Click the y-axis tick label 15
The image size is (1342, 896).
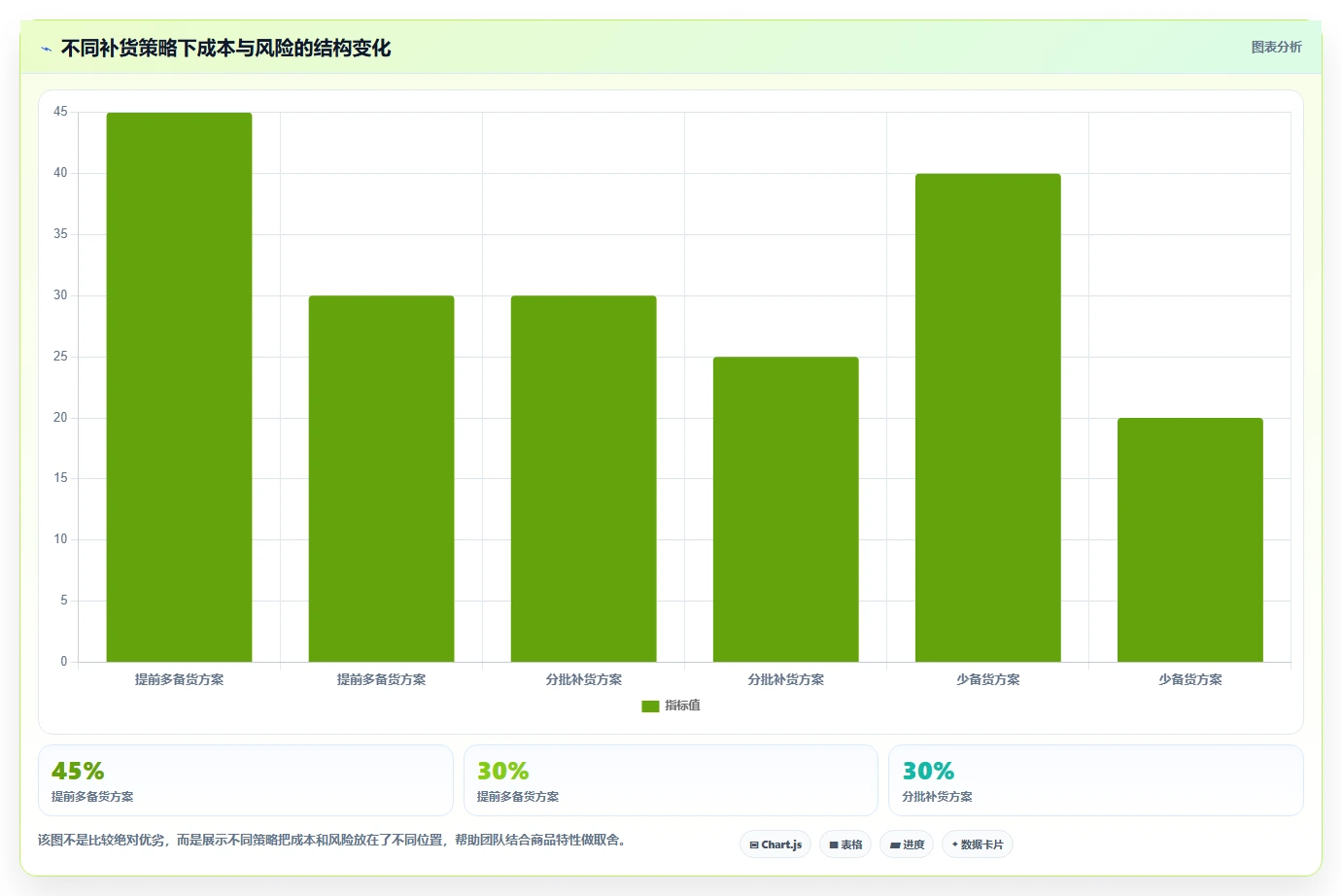click(60, 478)
